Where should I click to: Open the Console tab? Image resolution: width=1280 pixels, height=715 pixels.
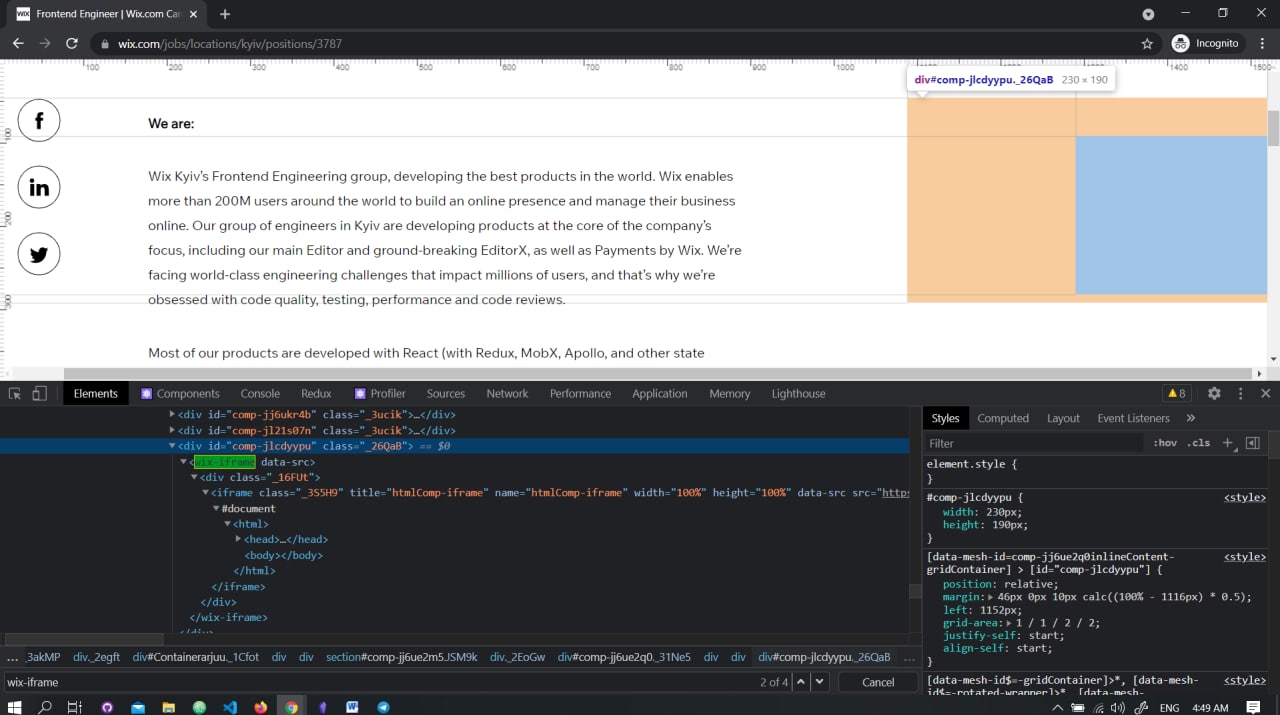click(x=260, y=394)
